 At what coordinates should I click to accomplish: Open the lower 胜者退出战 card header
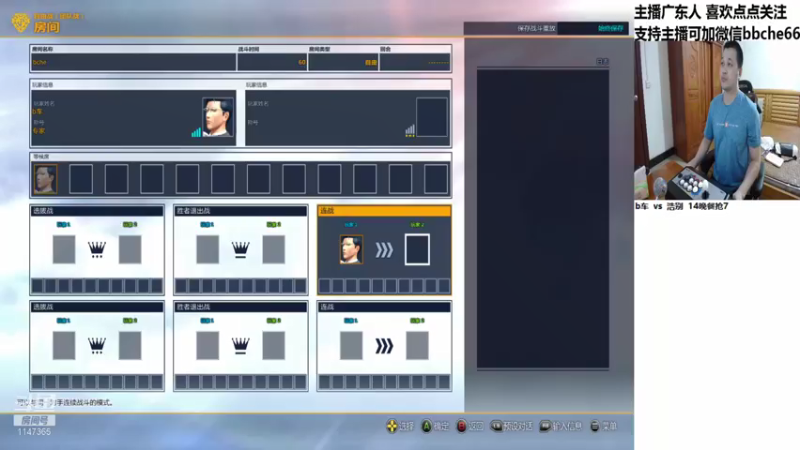[x=240, y=307]
